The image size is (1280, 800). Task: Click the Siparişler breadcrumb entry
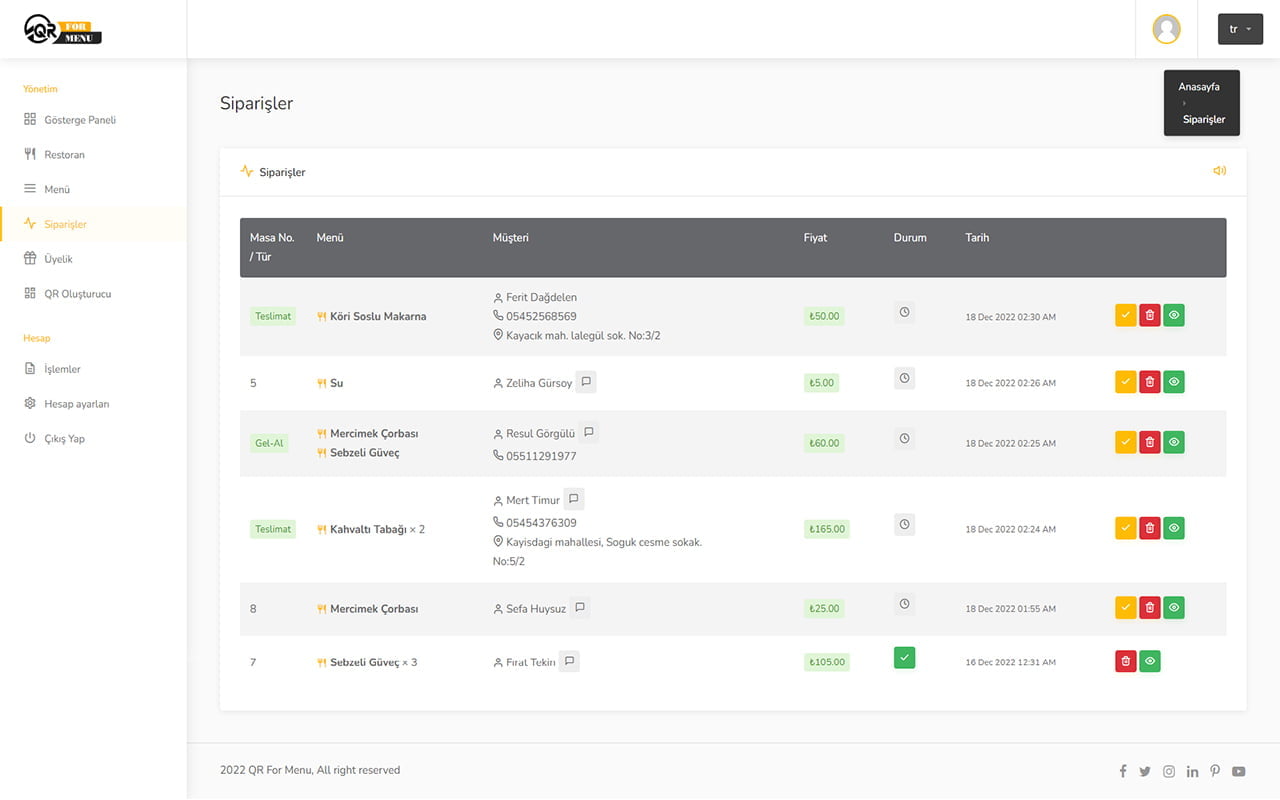click(1204, 119)
